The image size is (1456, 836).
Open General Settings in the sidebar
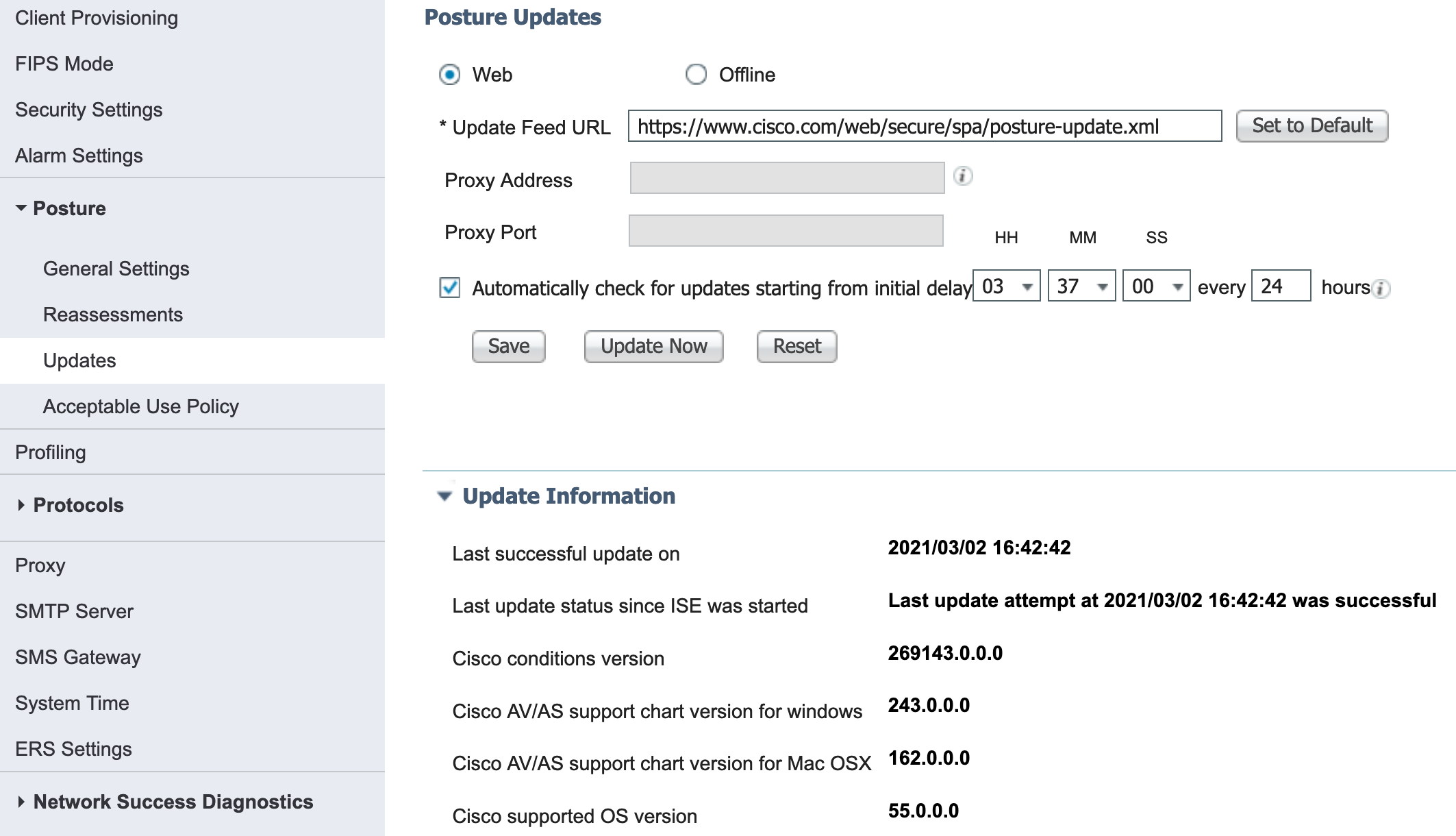[x=116, y=269]
